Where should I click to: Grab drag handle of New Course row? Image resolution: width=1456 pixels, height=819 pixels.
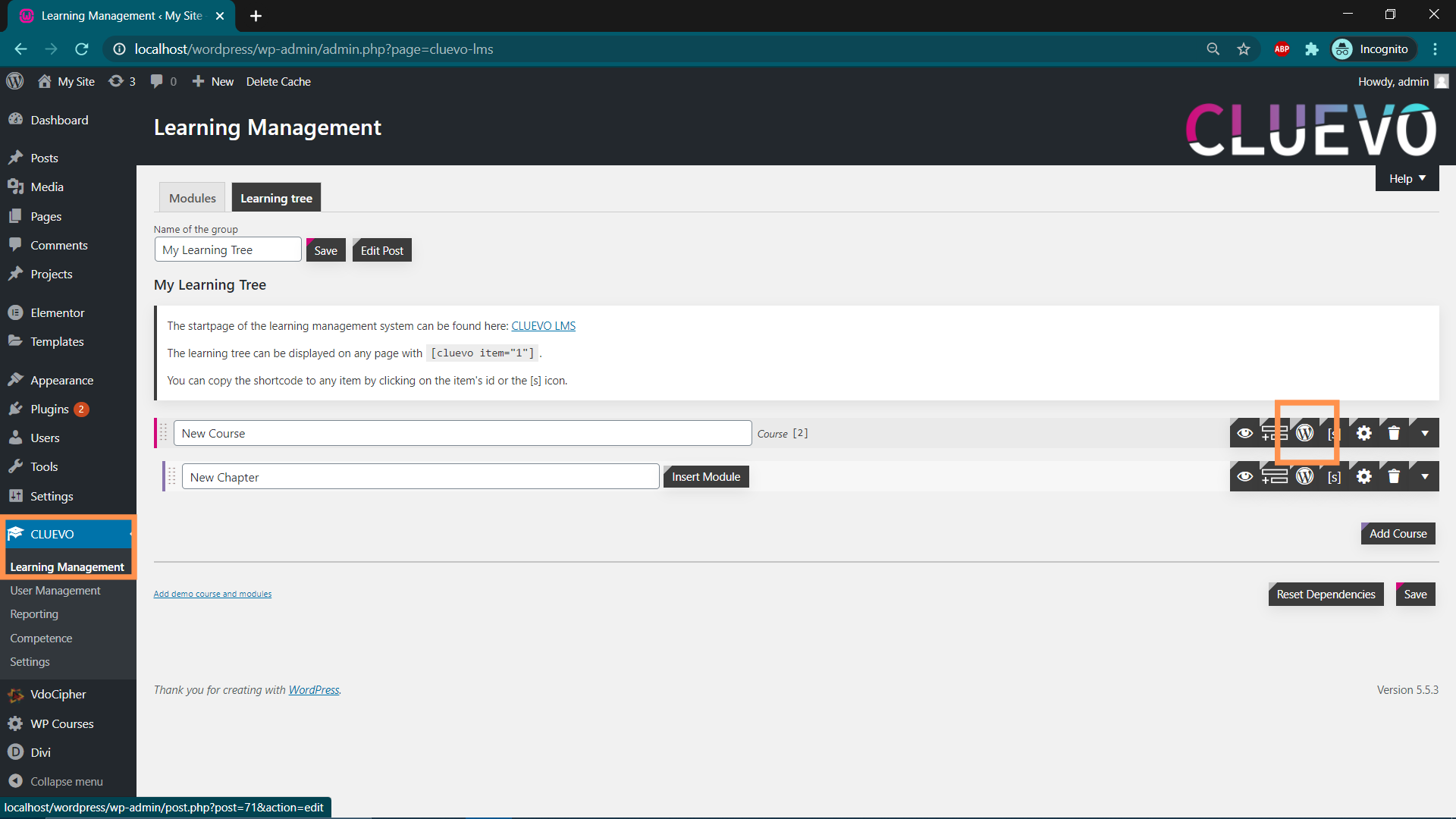point(163,433)
